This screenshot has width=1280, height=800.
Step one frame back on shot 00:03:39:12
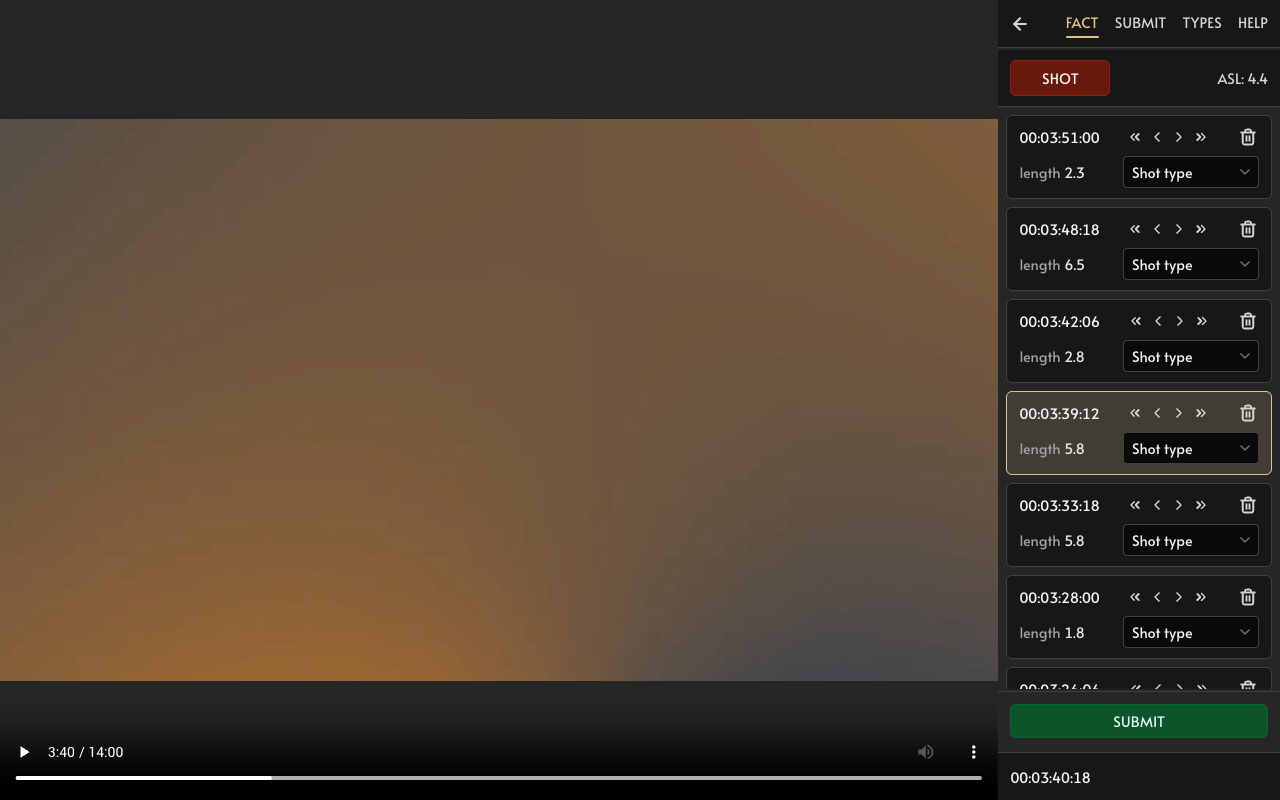tap(1157, 413)
